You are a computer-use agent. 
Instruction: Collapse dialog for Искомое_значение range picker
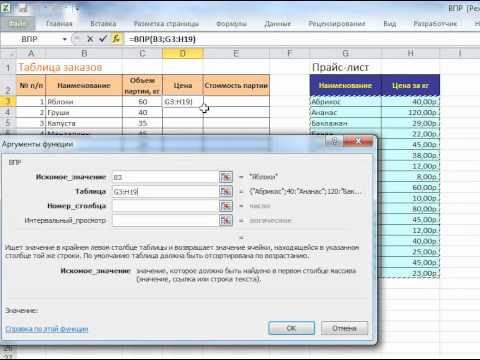pyautogui.click(x=226, y=177)
